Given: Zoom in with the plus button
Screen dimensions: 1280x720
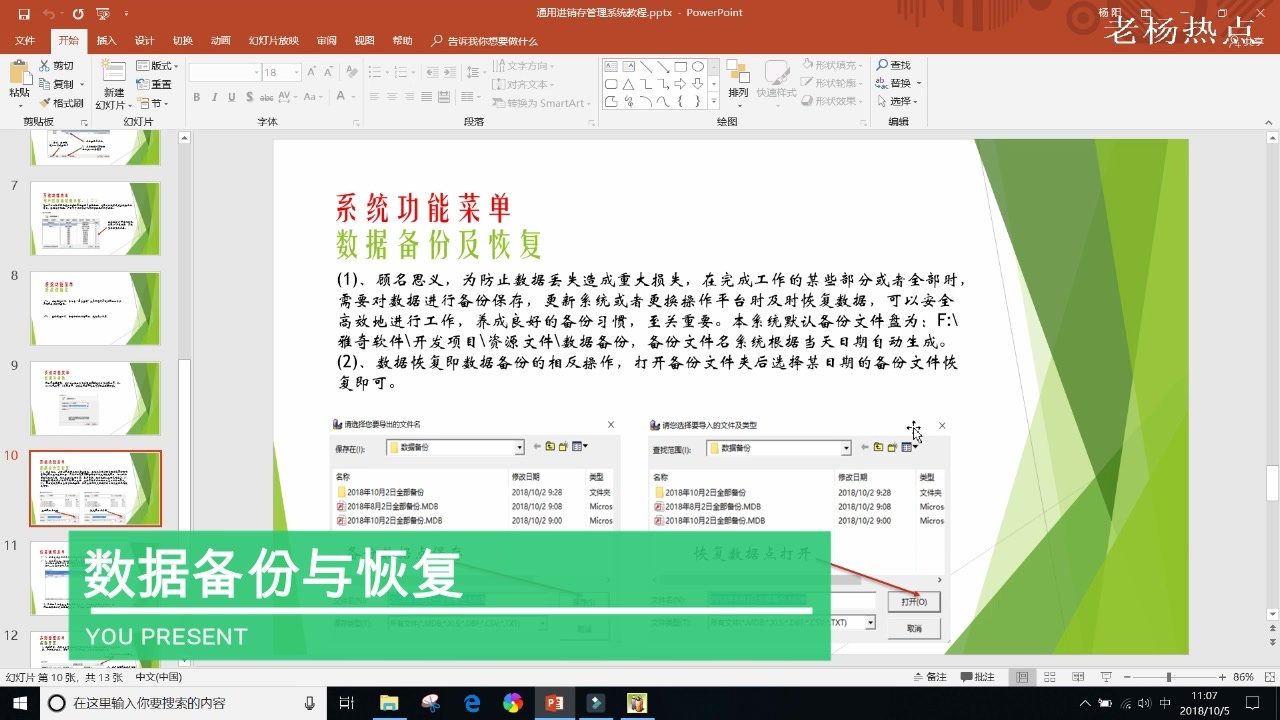Looking at the screenshot, I should pyautogui.click(x=1221, y=677).
